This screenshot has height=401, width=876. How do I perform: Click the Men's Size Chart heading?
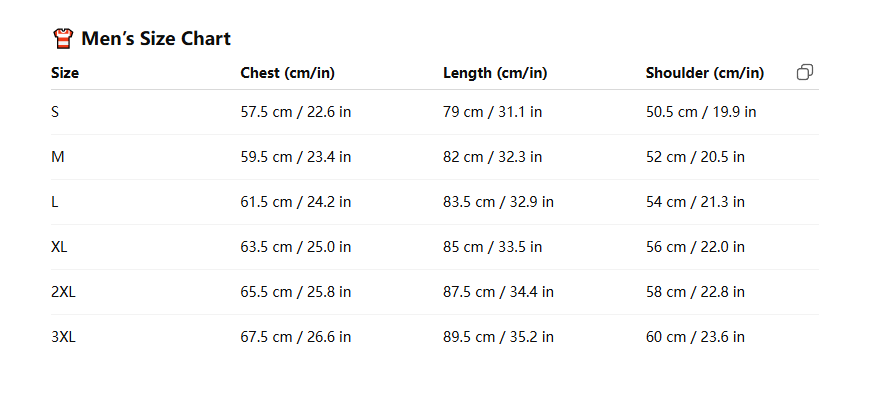tap(156, 39)
